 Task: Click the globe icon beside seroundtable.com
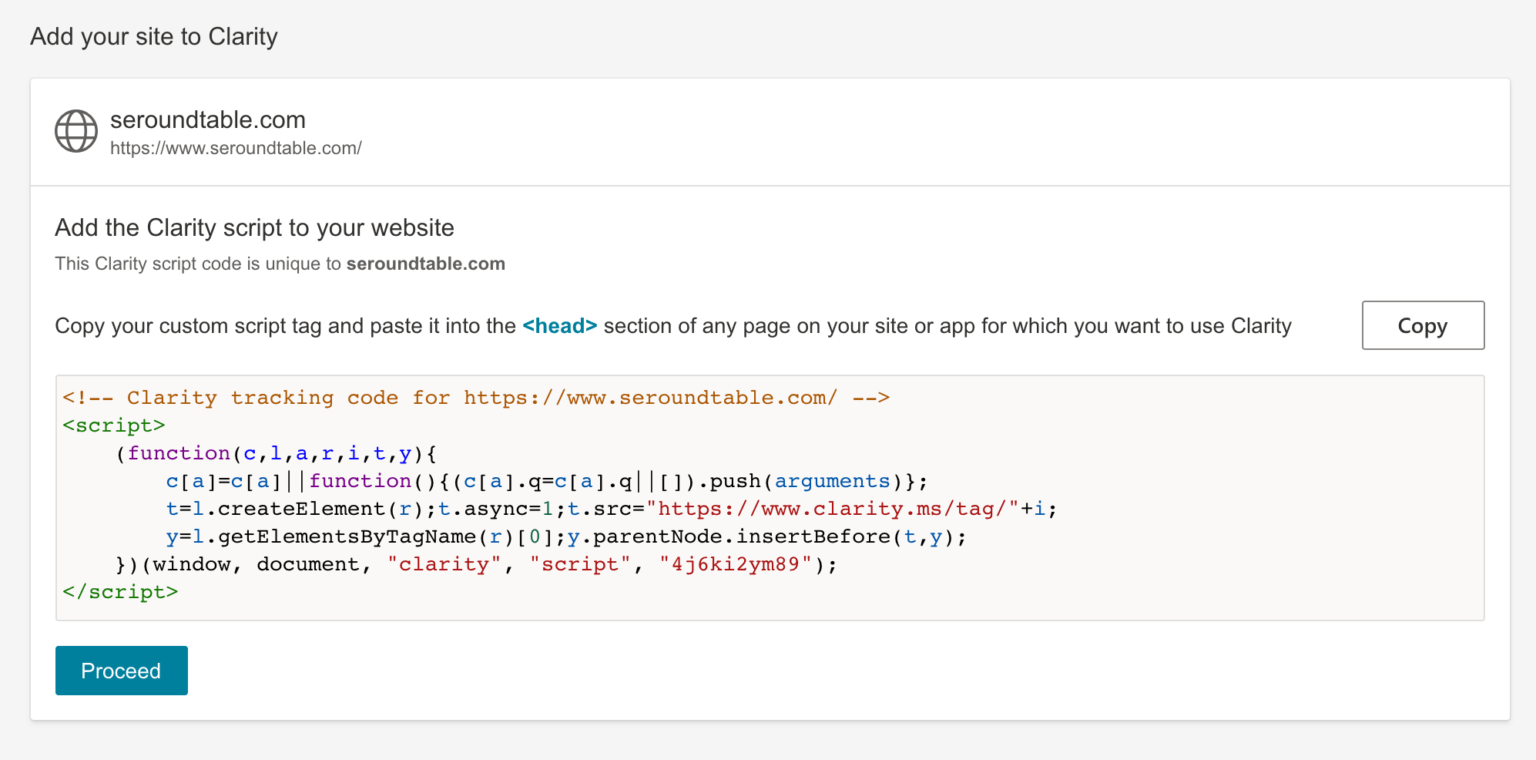[76, 131]
